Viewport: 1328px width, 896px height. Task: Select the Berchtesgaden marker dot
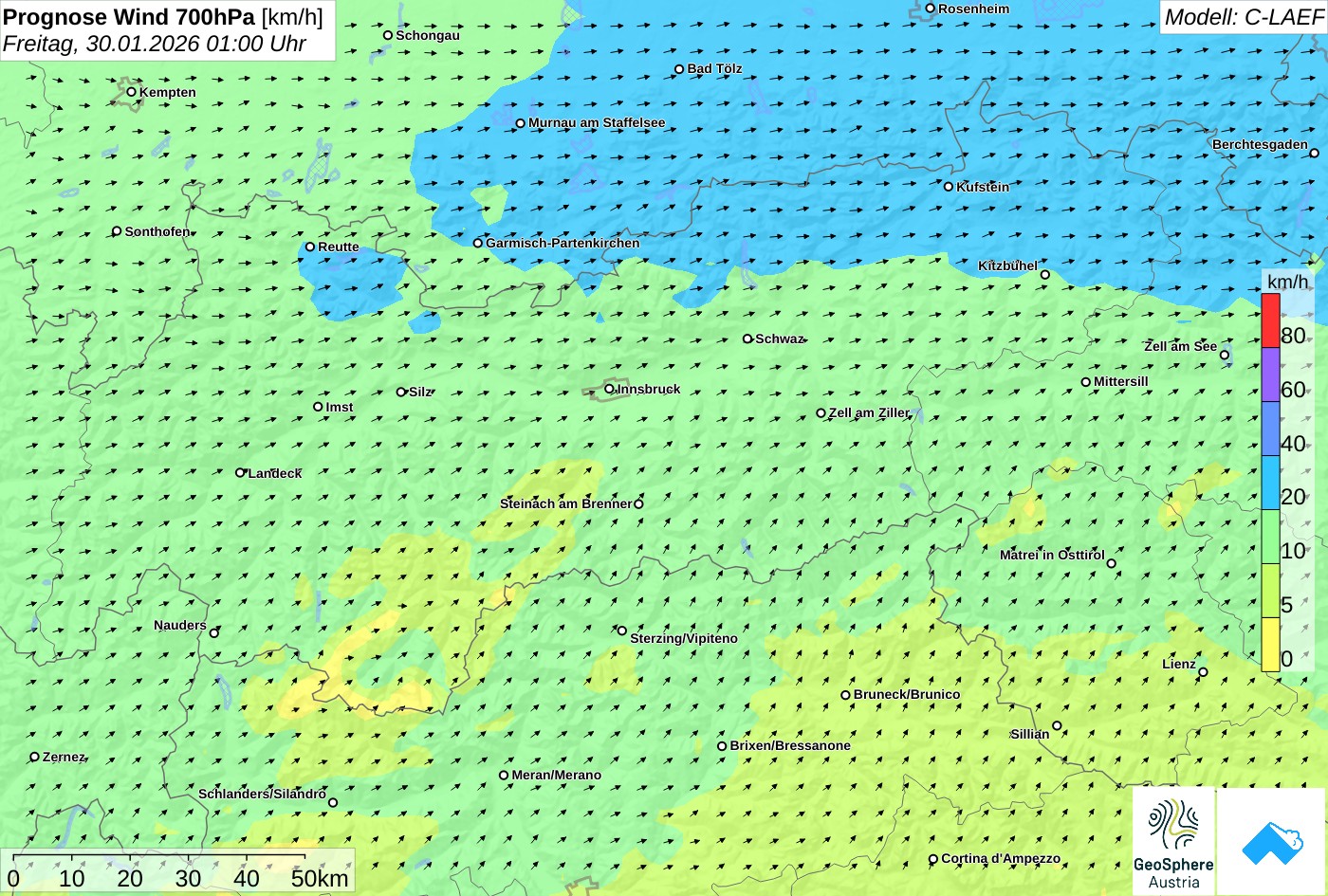1315,153
